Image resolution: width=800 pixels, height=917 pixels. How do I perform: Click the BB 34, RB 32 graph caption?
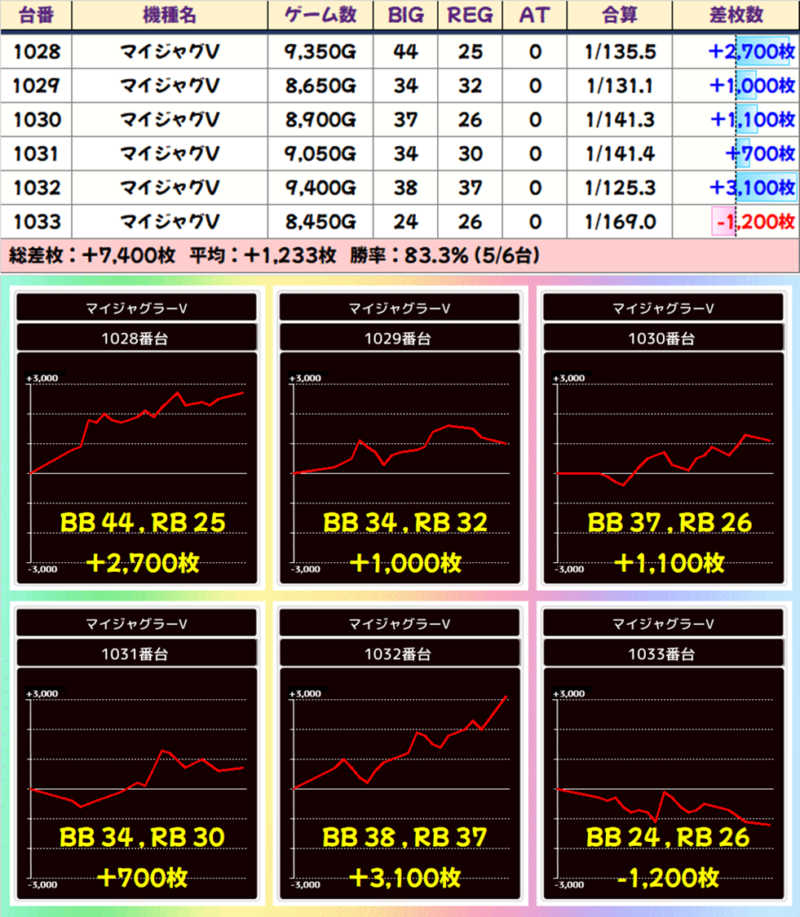coord(405,522)
